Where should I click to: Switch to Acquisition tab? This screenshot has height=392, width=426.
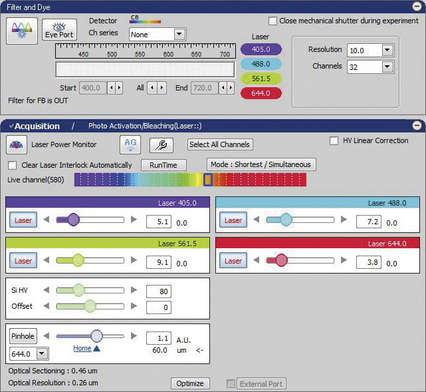coord(37,126)
